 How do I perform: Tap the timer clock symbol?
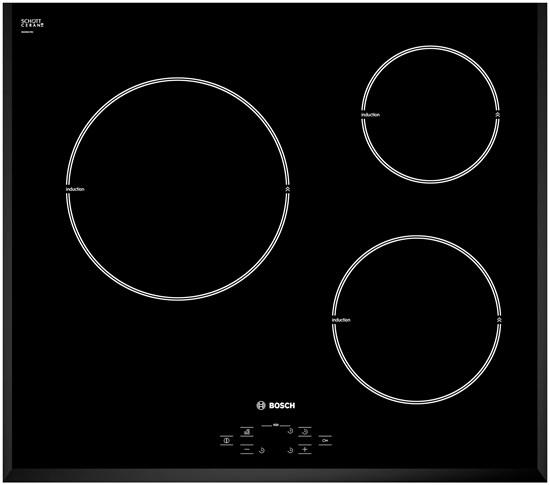305,432
